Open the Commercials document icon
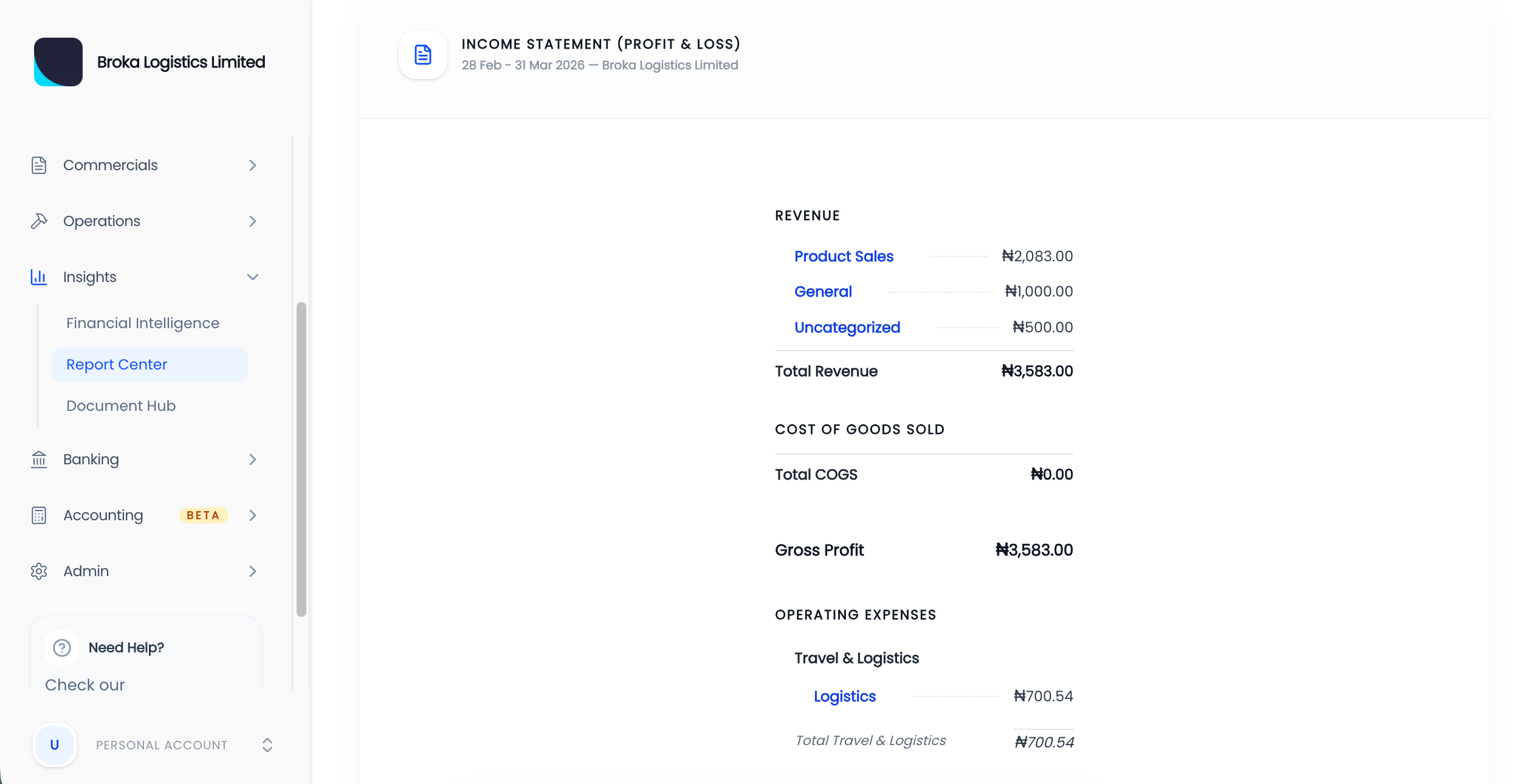The height and width of the screenshot is (784, 1534). (x=39, y=165)
